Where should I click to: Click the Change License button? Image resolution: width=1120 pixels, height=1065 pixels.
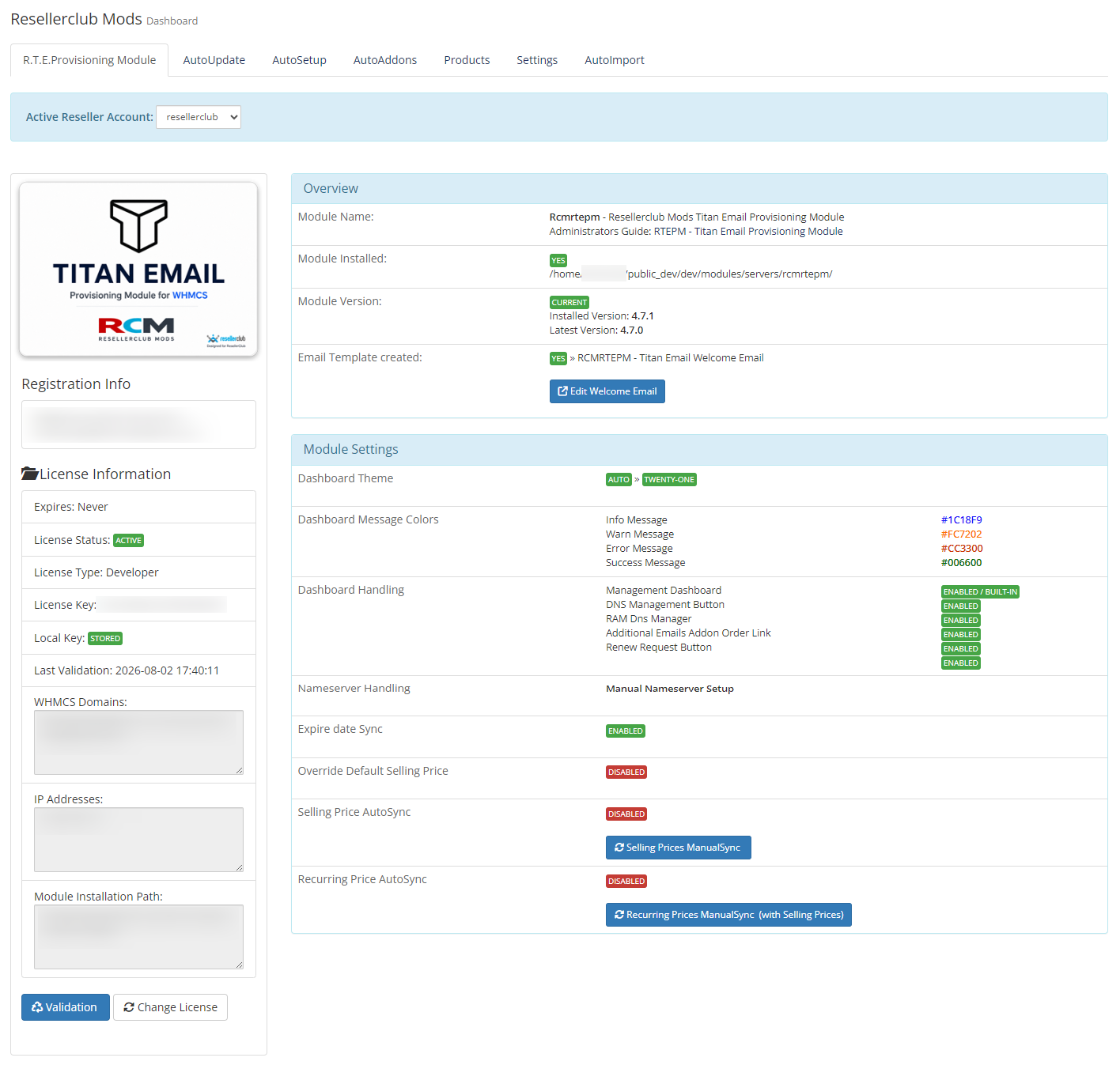click(x=171, y=1007)
